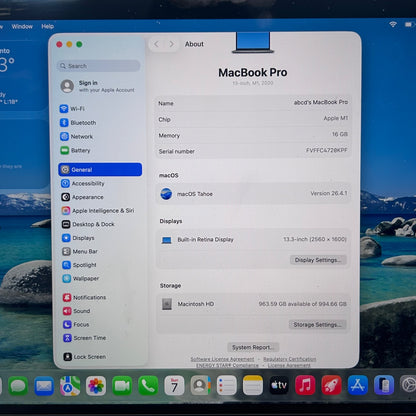
Task: Go back with the back chevron
Action: [156, 44]
